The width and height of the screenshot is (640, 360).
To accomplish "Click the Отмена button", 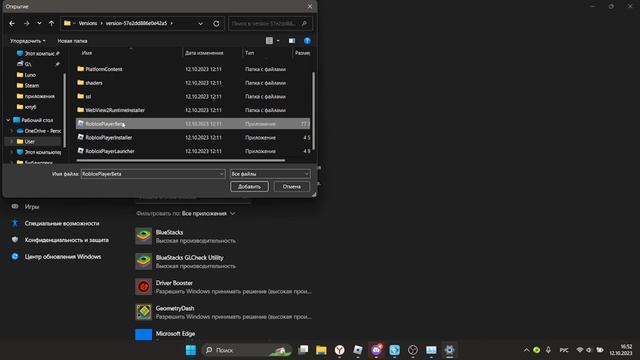I will 291,187.
